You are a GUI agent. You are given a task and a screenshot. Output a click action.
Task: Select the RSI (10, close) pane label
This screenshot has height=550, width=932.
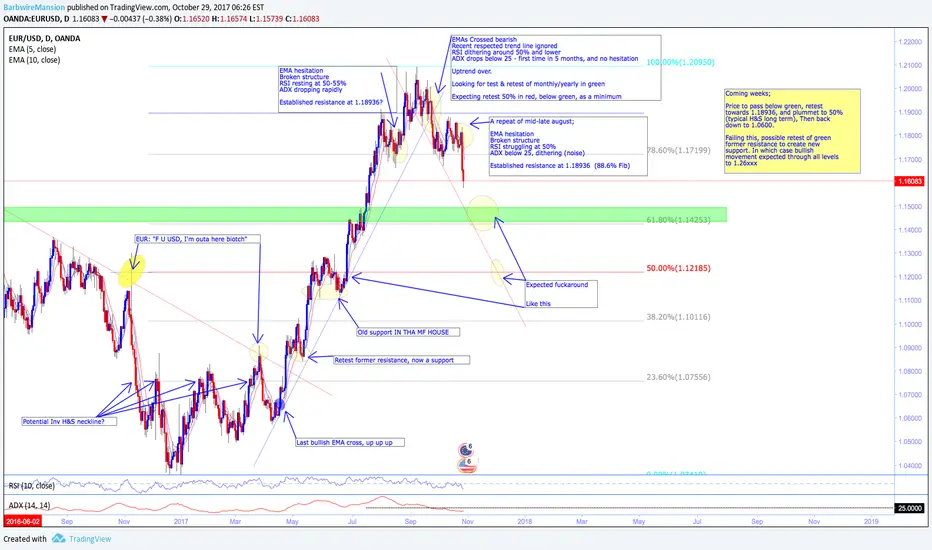(32, 486)
